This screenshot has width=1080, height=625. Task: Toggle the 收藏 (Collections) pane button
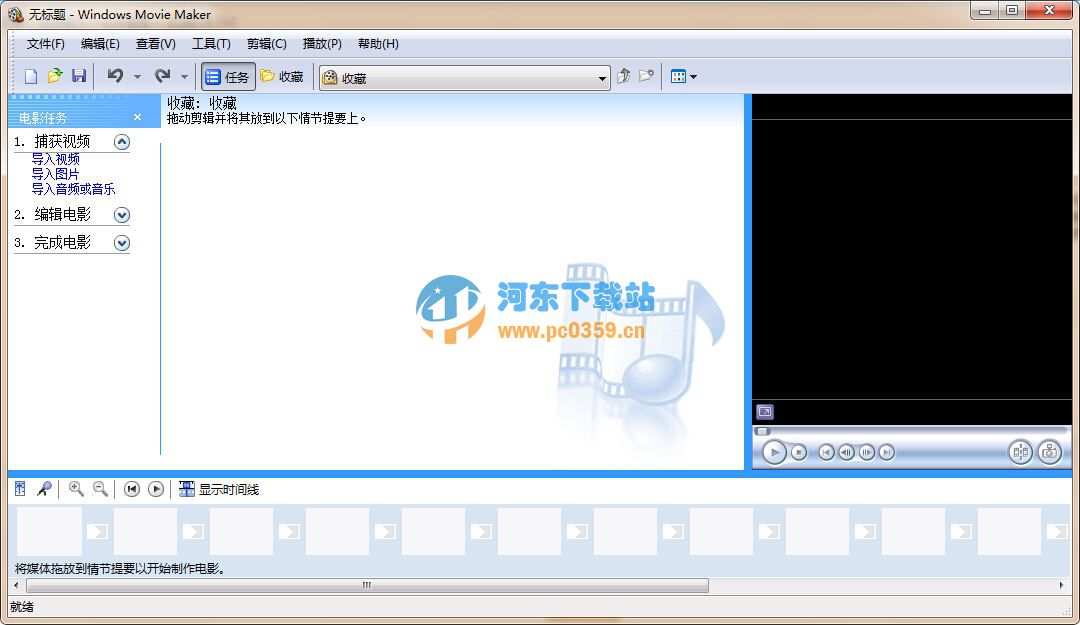[281, 76]
